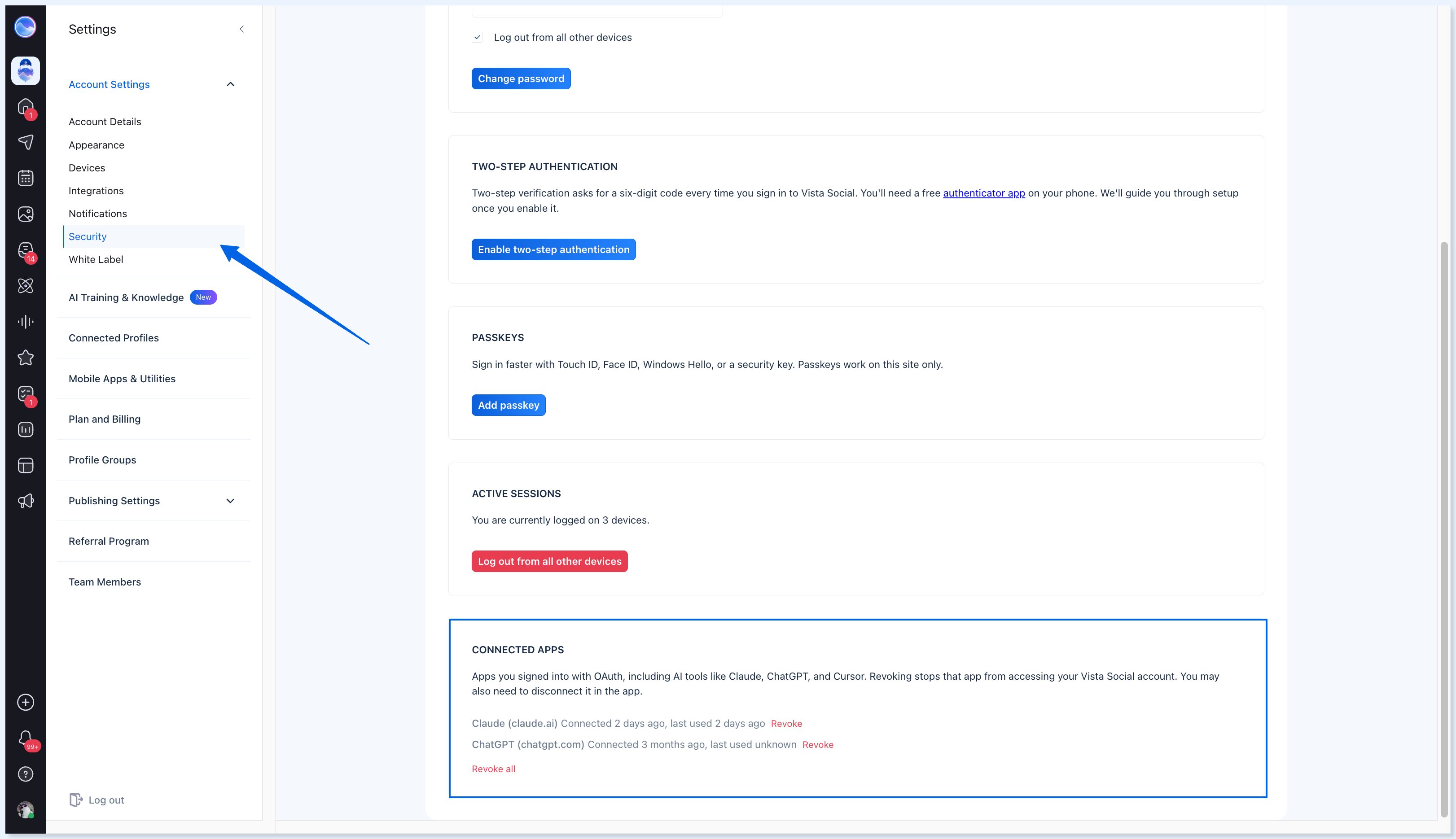Screen dimensions: 1456x839
Task: Expand the Publishing Settings section
Action: tap(231, 501)
